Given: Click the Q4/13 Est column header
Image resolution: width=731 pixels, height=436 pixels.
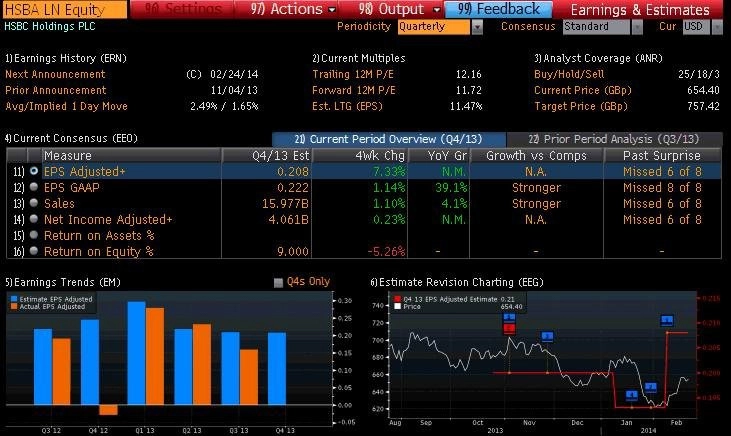Looking at the screenshot, I should (267, 155).
